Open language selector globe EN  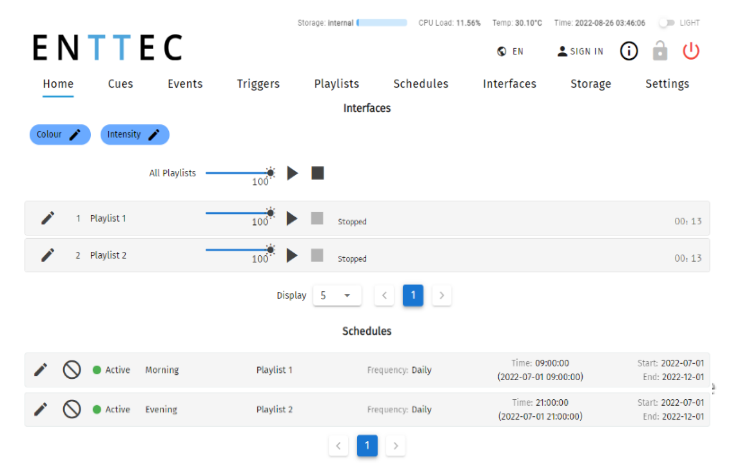click(510, 51)
